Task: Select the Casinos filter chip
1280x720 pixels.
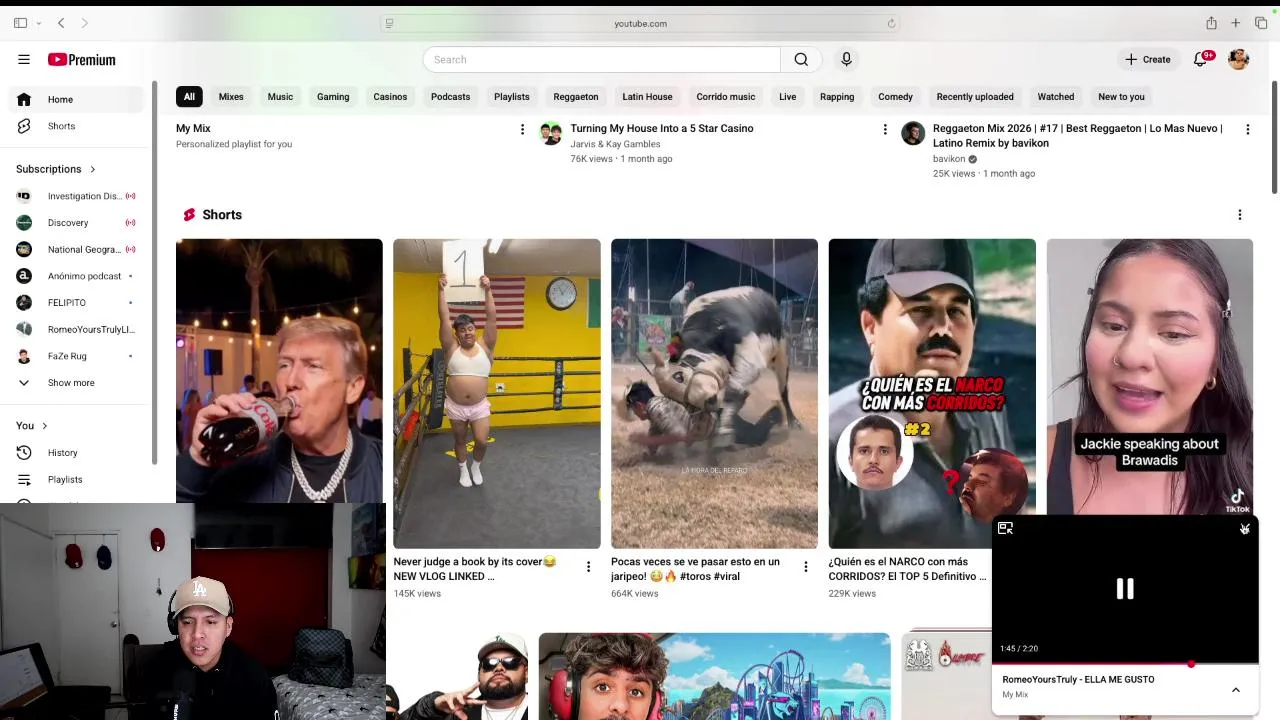Action: point(390,97)
